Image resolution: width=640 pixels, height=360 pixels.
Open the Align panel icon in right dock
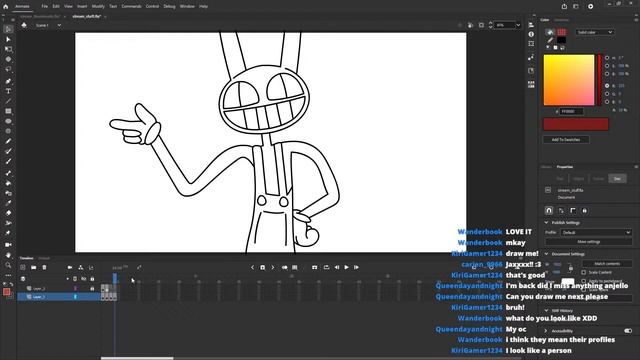(531, 25)
